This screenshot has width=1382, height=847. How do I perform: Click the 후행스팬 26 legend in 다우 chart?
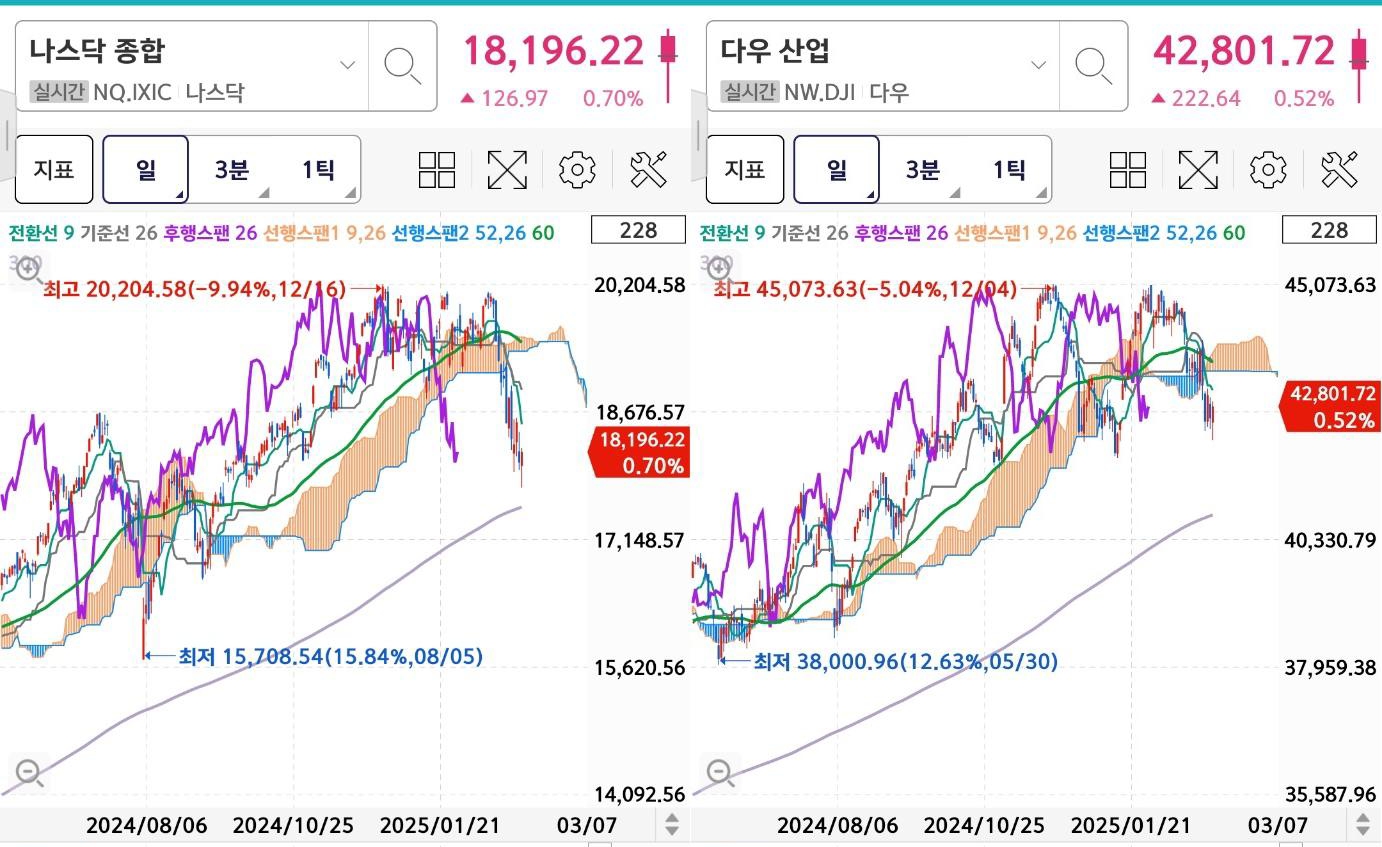[x=901, y=233]
